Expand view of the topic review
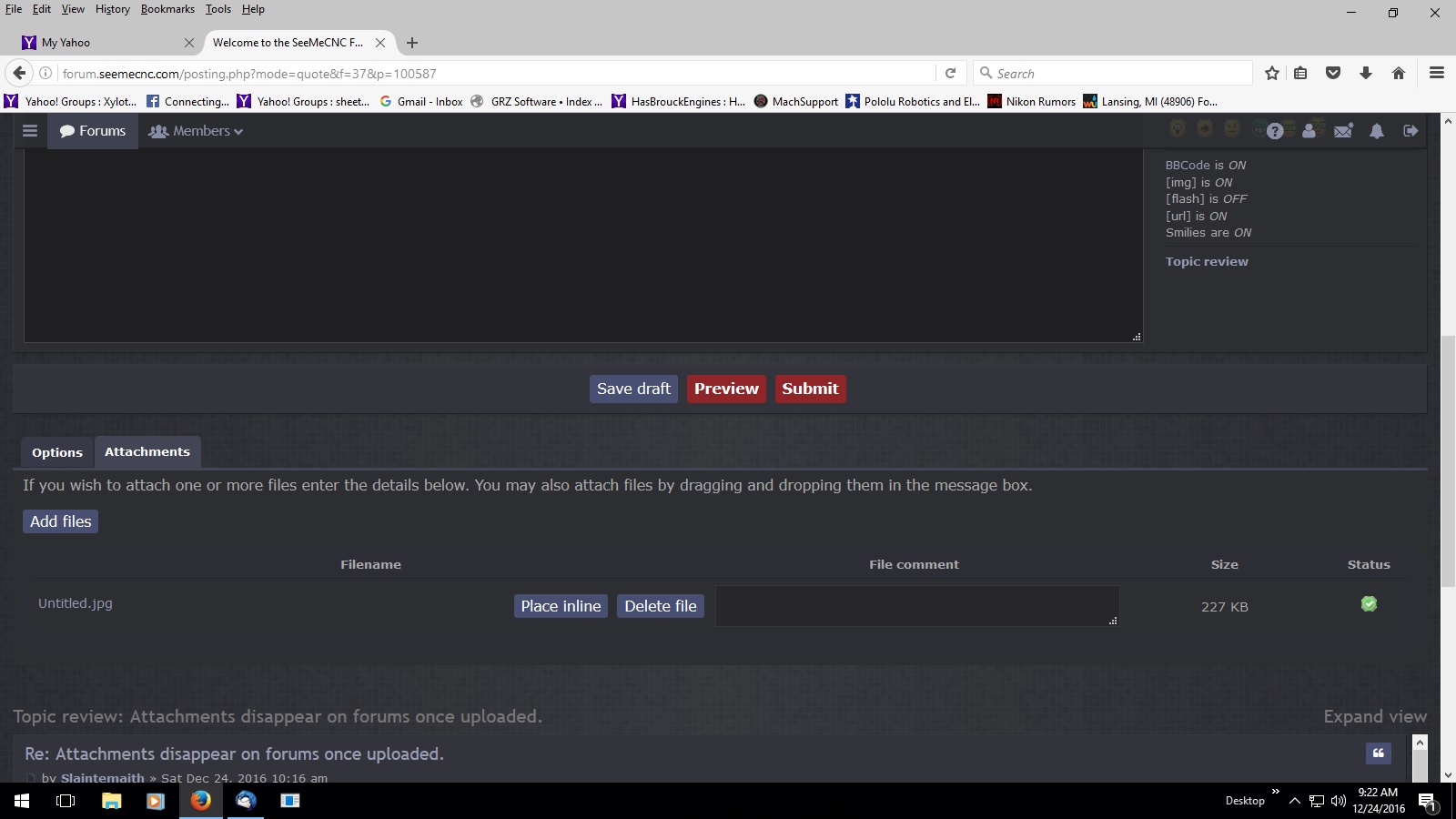 click(x=1374, y=716)
